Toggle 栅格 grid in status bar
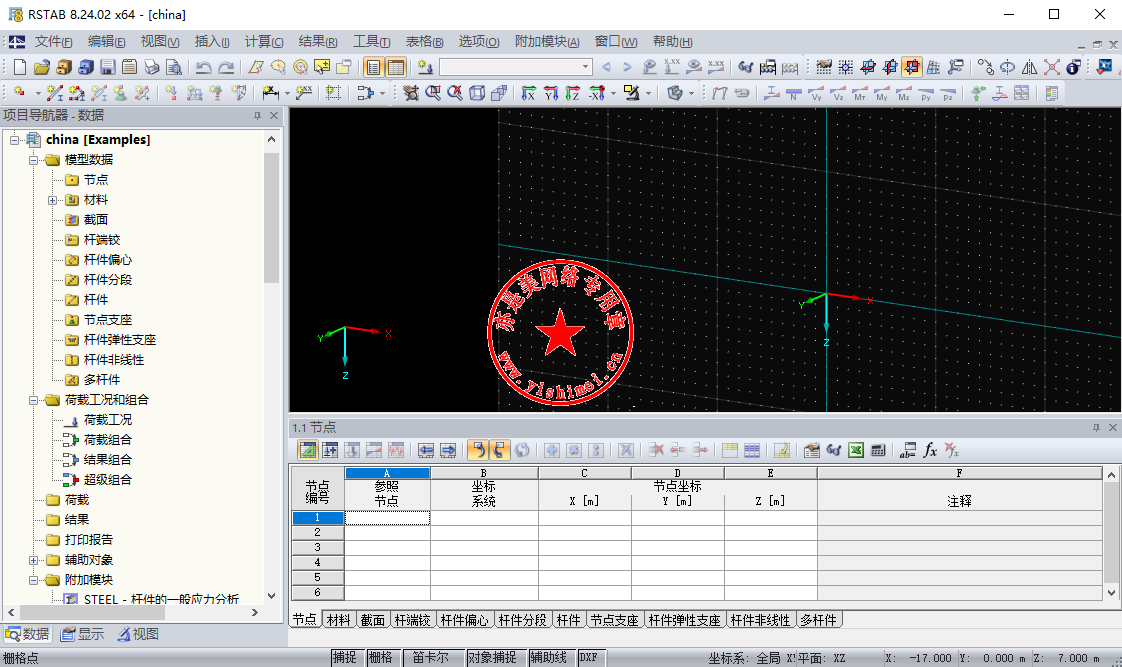The width and height of the screenshot is (1122, 667). 381,657
